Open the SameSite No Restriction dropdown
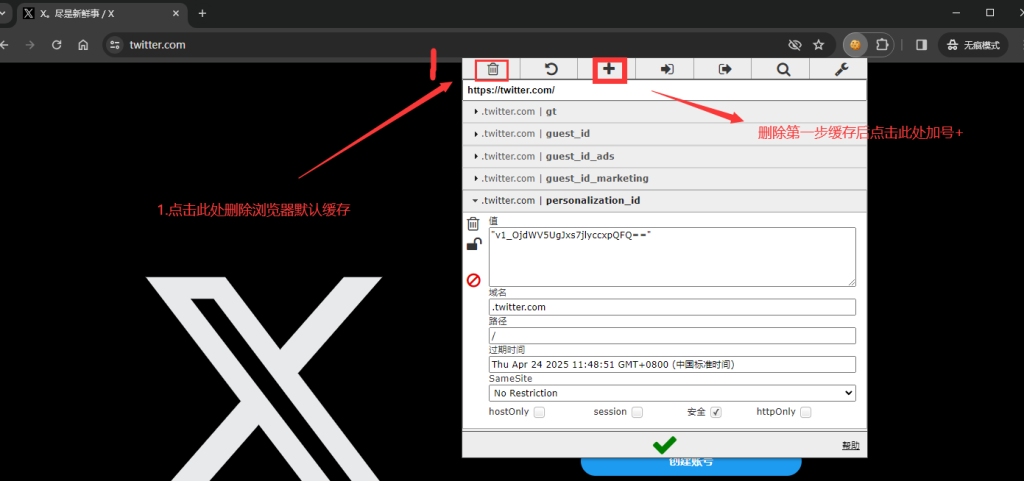 tap(672, 393)
